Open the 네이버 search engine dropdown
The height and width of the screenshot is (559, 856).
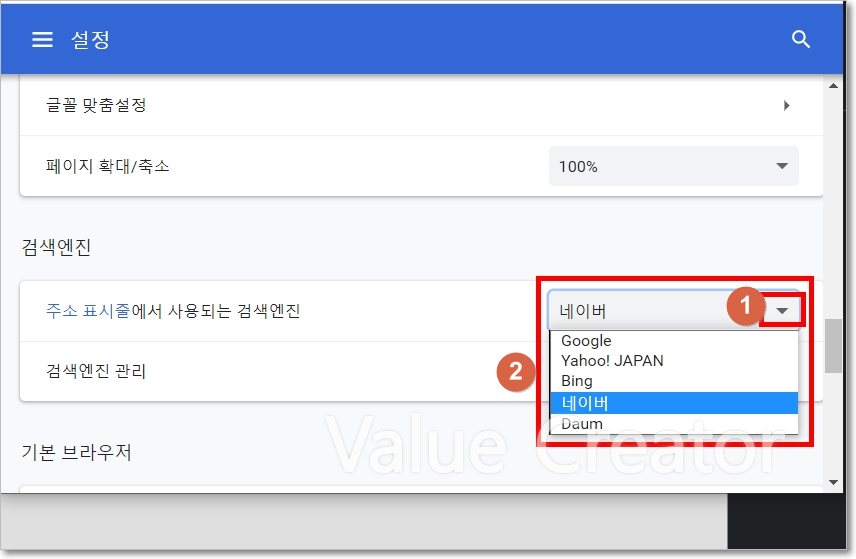(x=674, y=311)
